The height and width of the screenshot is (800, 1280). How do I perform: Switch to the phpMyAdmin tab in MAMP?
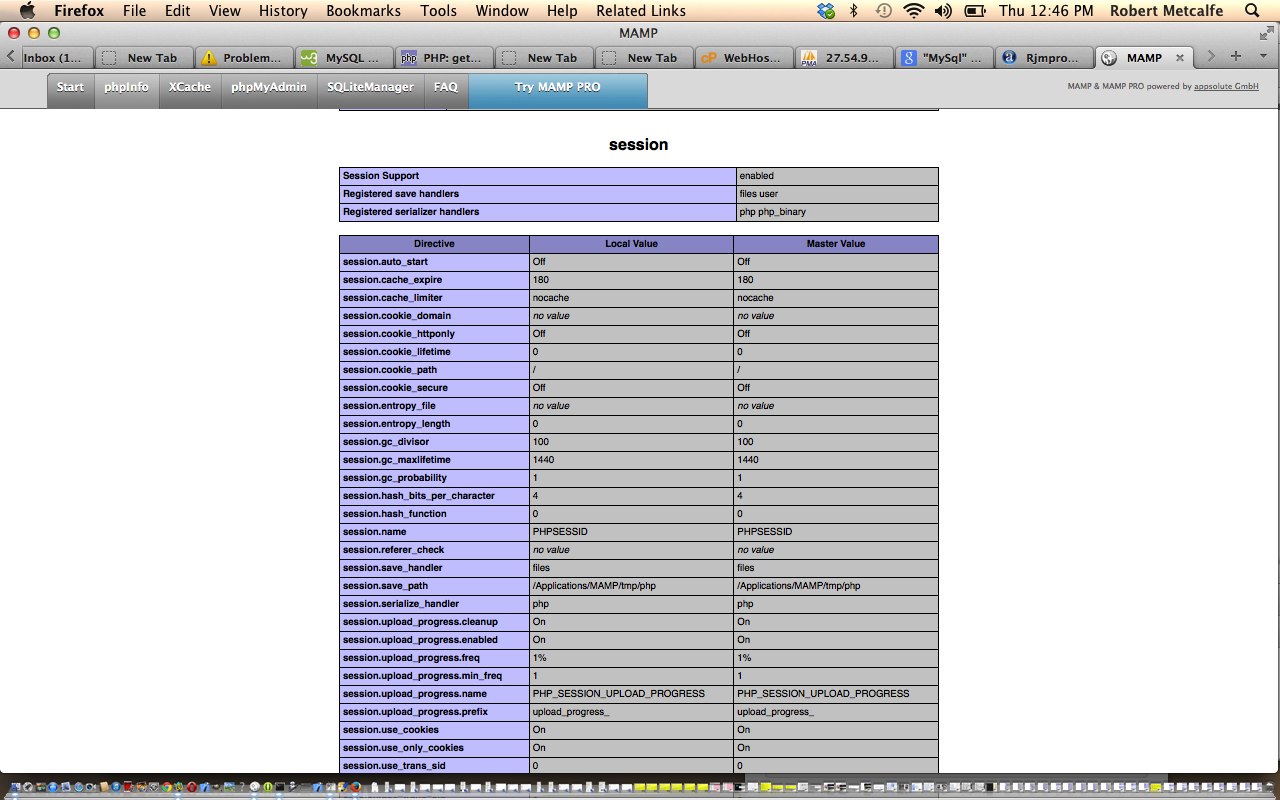(269, 87)
